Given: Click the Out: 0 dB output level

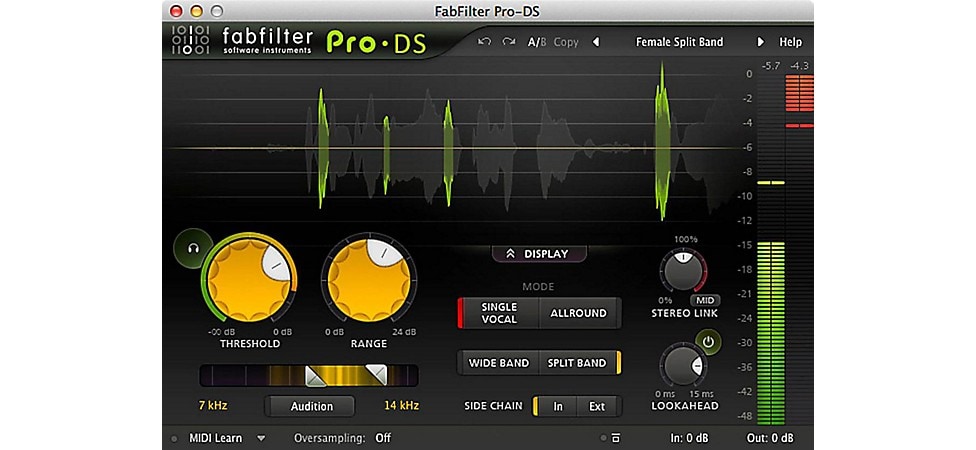Looking at the screenshot, I should click(770, 438).
